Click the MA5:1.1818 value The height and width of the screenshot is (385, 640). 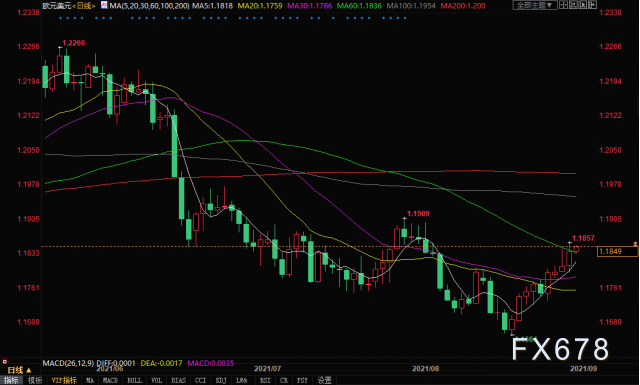212,6
